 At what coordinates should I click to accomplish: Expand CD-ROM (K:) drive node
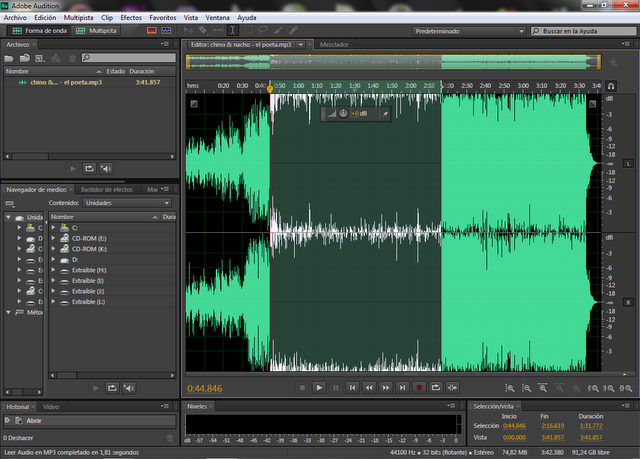click(x=53, y=248)
